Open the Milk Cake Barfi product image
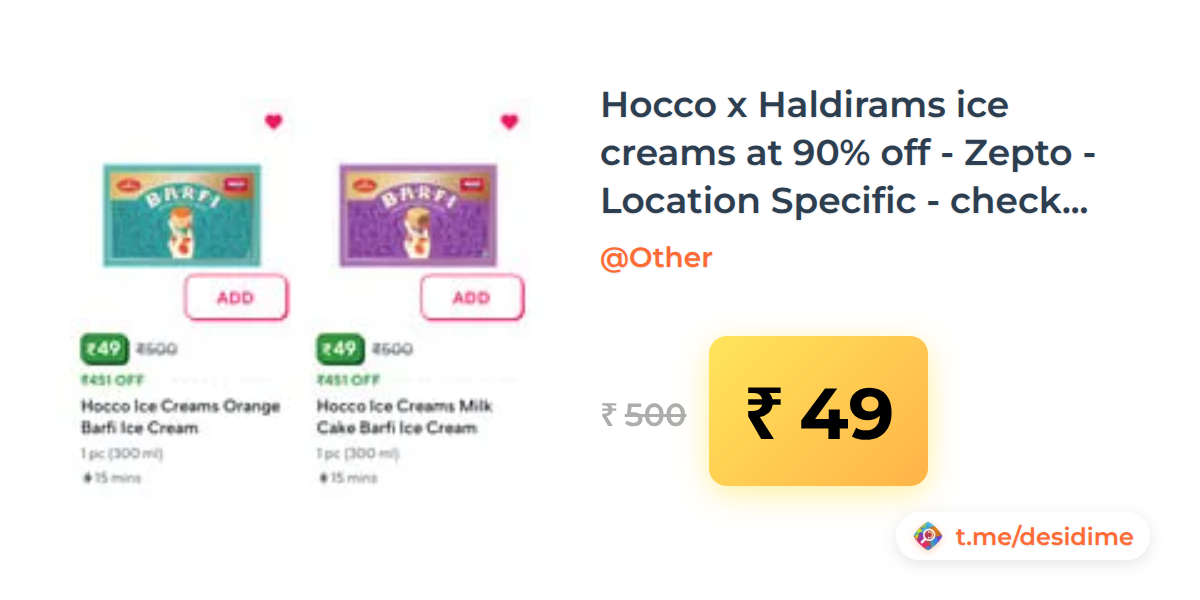This screenshot has height=600, width=1200. [419, 215]
